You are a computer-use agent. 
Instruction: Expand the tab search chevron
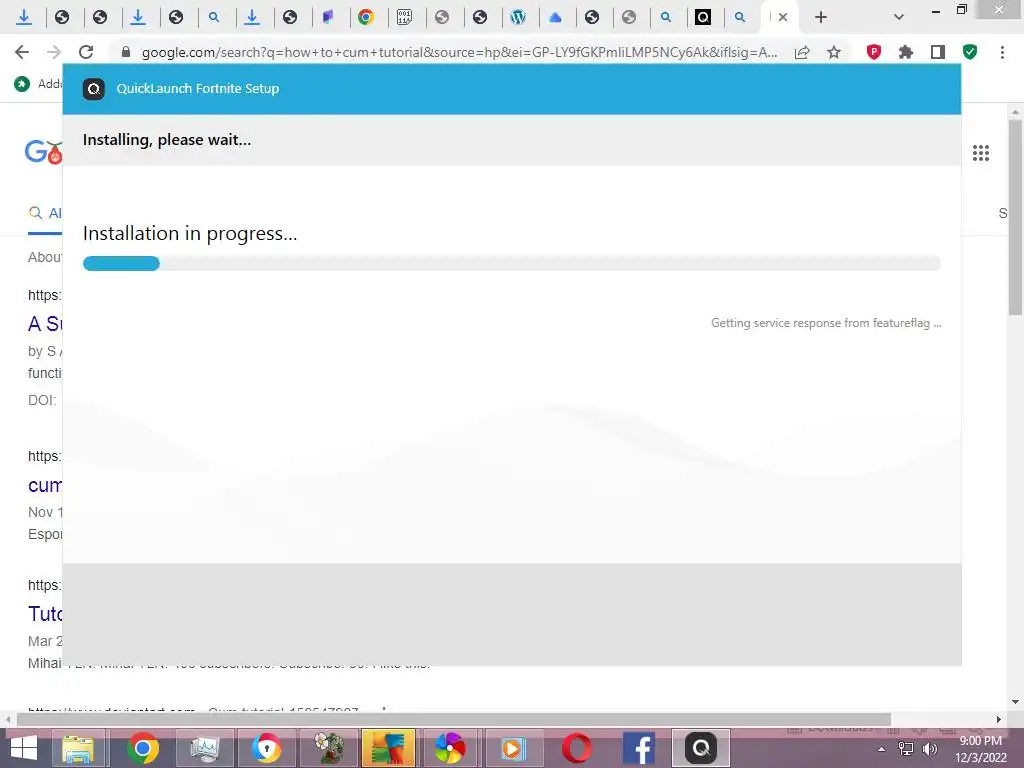coord(899,17)
